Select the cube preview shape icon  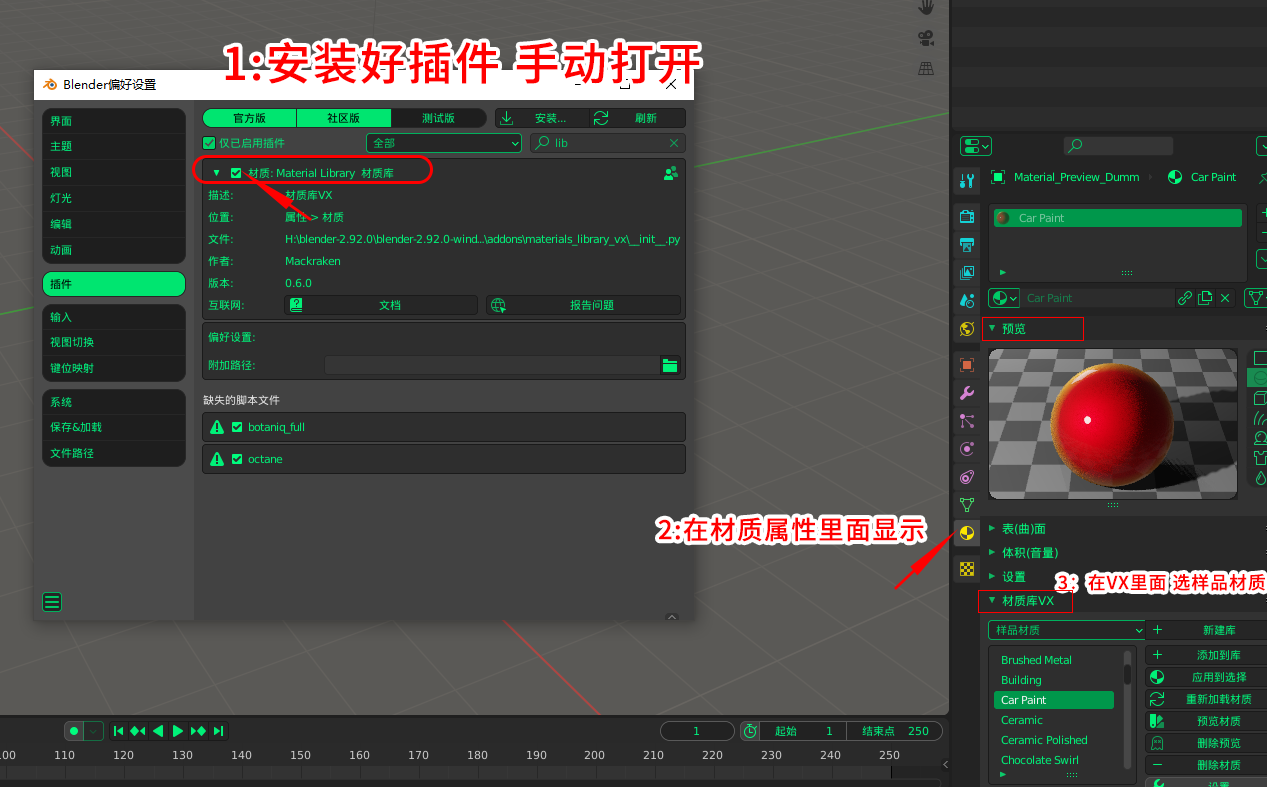[x=1259, y=398]
